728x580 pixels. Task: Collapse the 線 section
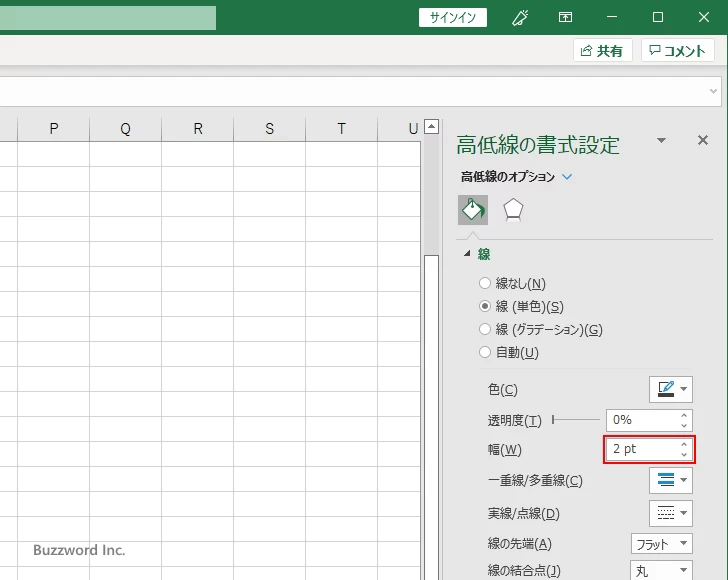pos(468,255)
